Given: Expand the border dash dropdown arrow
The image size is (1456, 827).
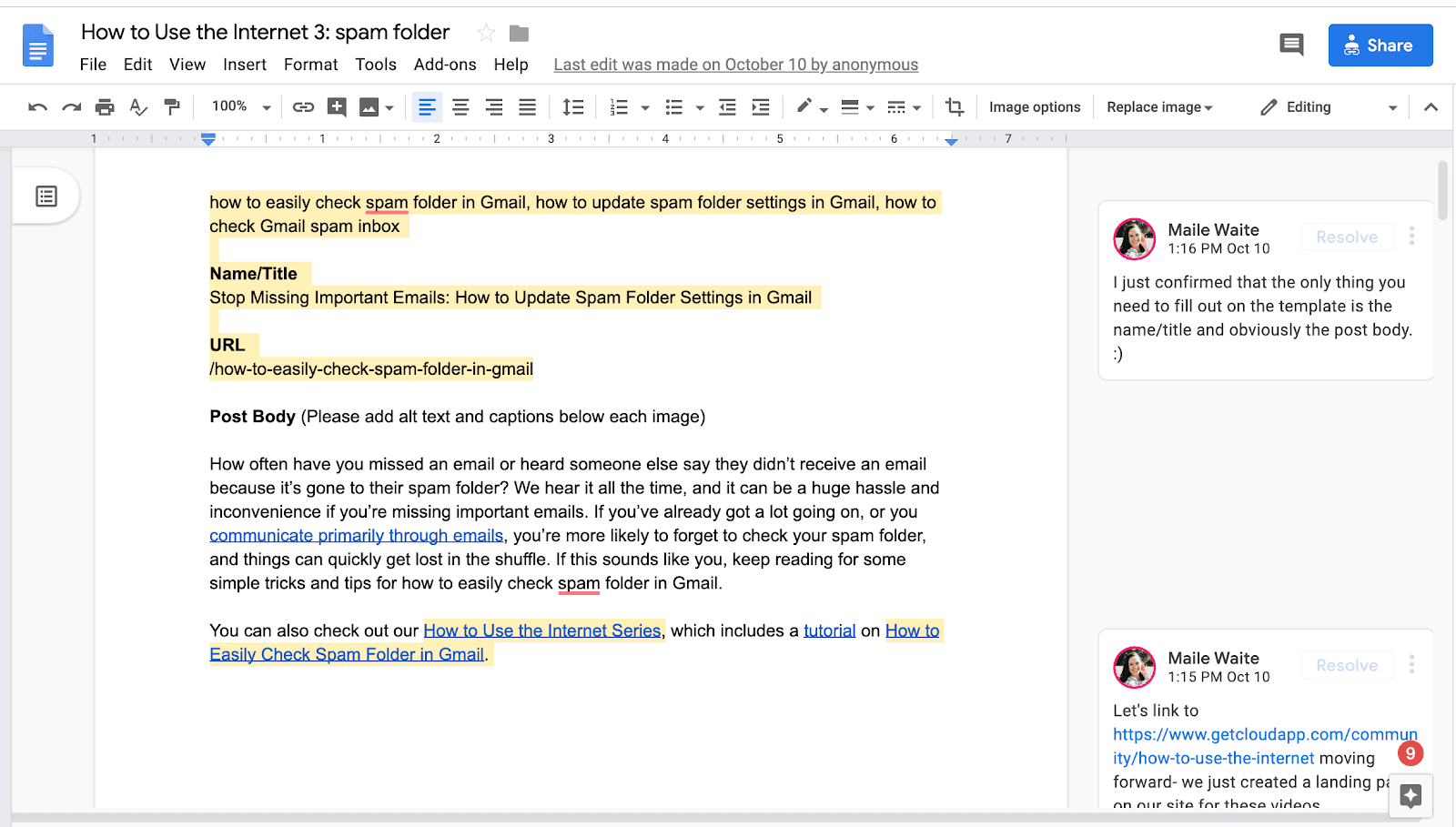Looking at the screenshot, I should pos(916,108).
